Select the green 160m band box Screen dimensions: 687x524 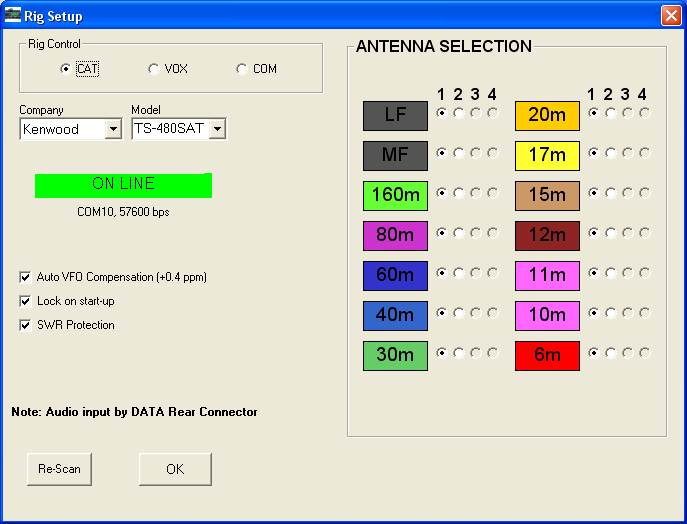395,196
